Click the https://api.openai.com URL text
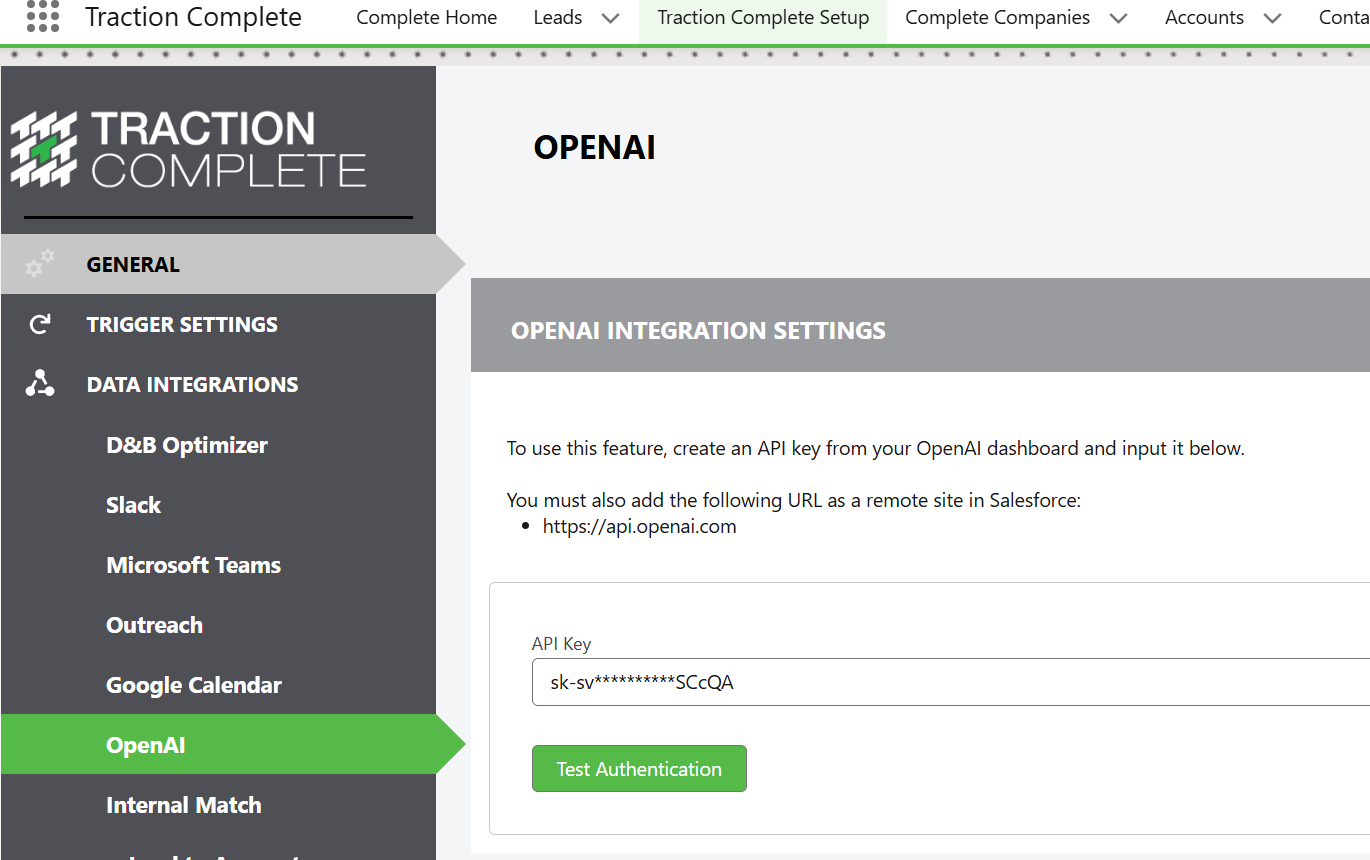This screenshot has height=860, width=1370. pyautogui.click(x=640, y=526)
